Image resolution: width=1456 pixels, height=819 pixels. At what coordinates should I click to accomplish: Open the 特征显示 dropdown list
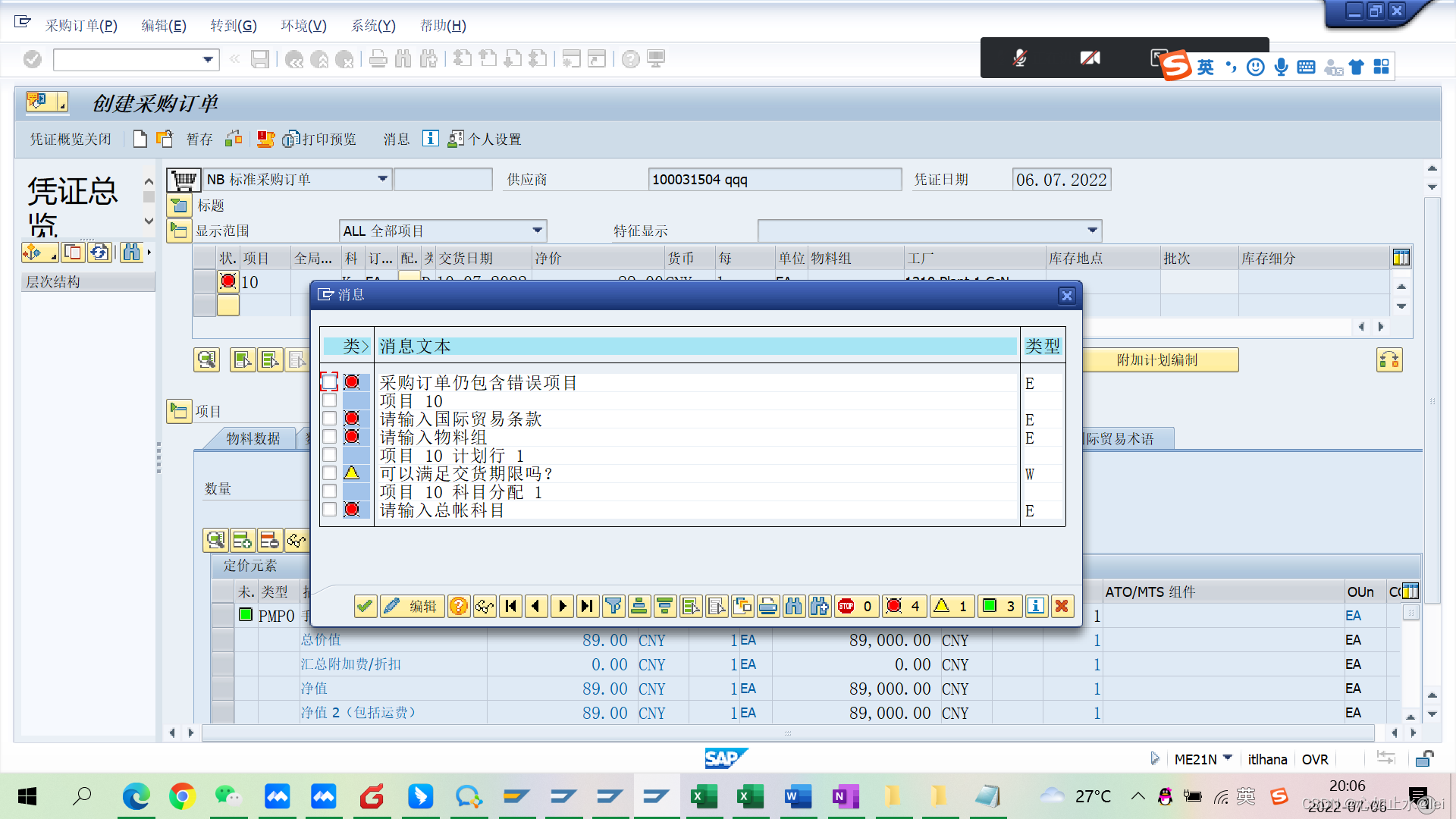(x=1092, y=231)
